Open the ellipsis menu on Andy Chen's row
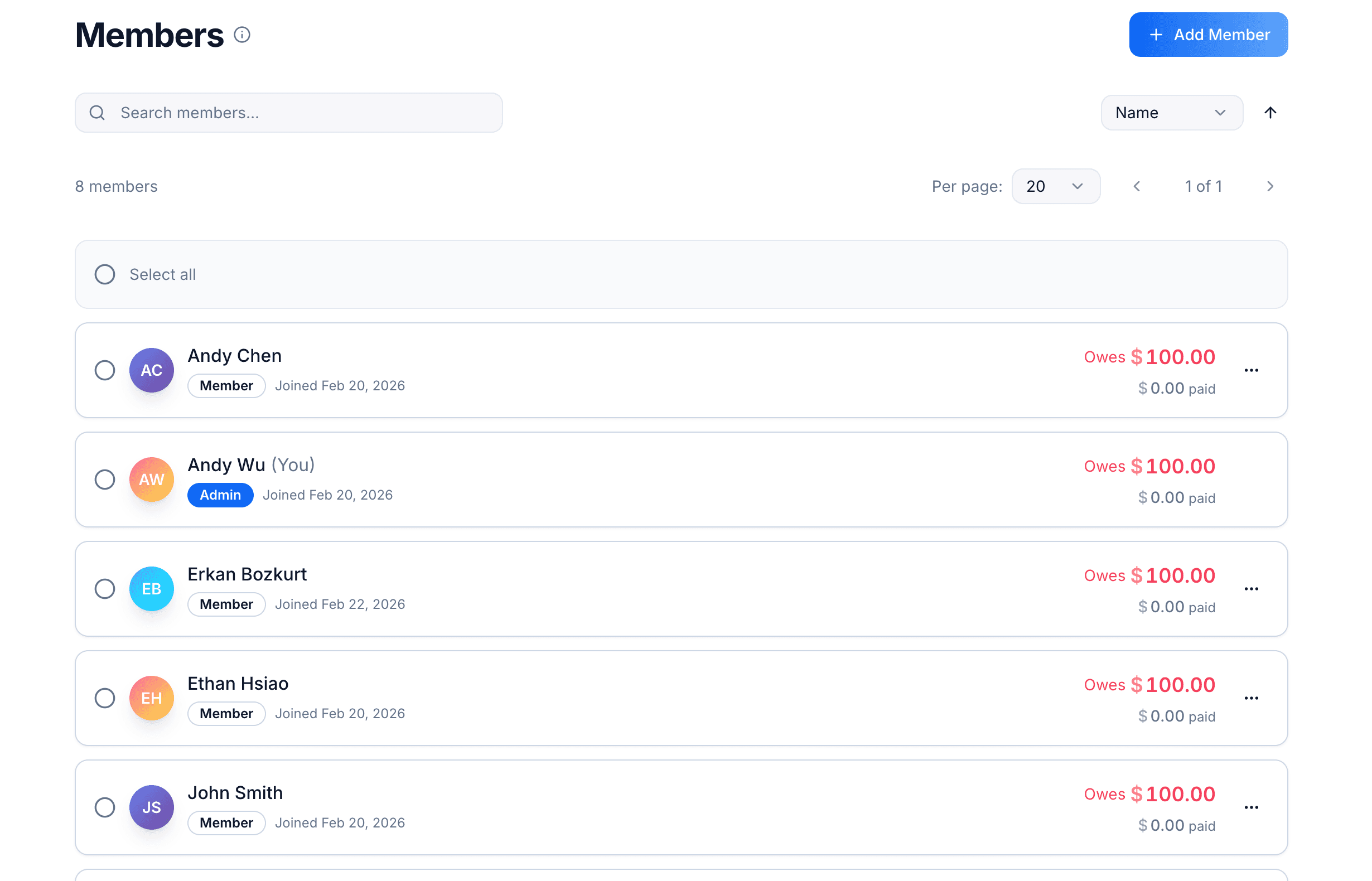The width and height of the screenshot is (1372, 881). (x=1252, y=370)
